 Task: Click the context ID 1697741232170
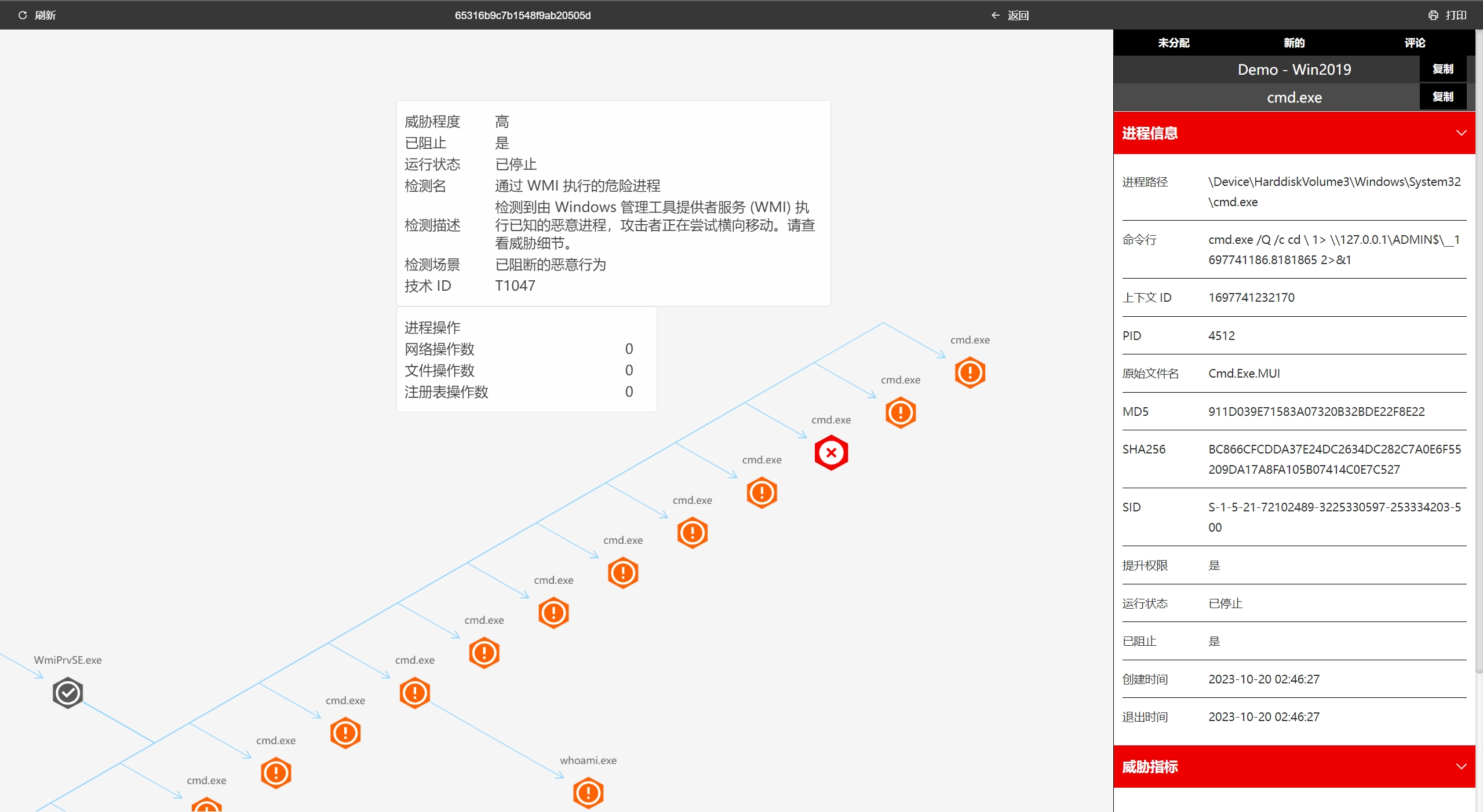click(x=1251, y=298)
